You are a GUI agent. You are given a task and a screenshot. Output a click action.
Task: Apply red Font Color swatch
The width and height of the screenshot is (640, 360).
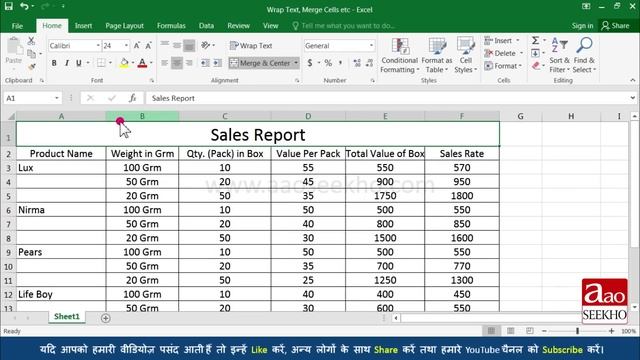pyautogui.click(x=142, y=63)
